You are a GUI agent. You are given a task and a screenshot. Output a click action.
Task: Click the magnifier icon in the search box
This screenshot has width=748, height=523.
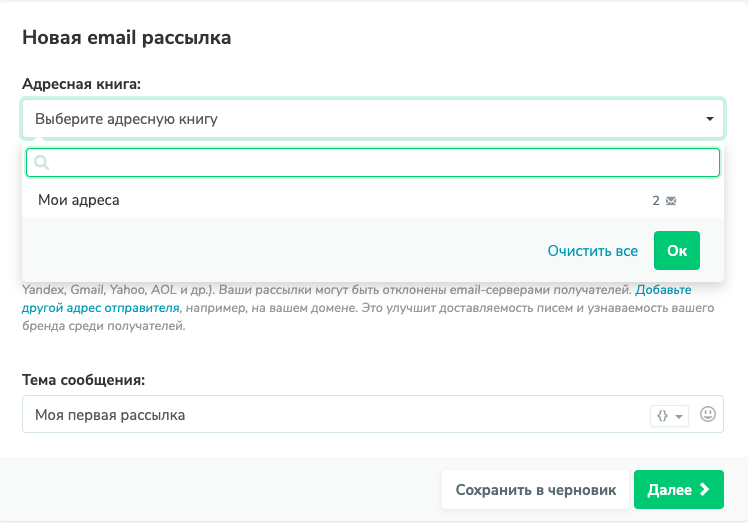pyautogui.click(x=42, y=163)
